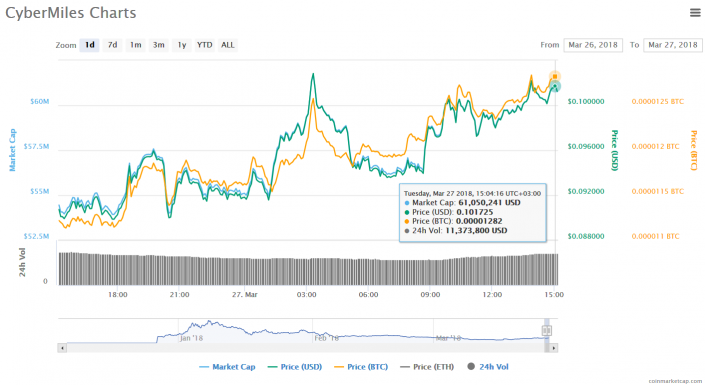Select the 1m zoom range
This screenshot has width=705, height=385.
click(x=135, y=45)
